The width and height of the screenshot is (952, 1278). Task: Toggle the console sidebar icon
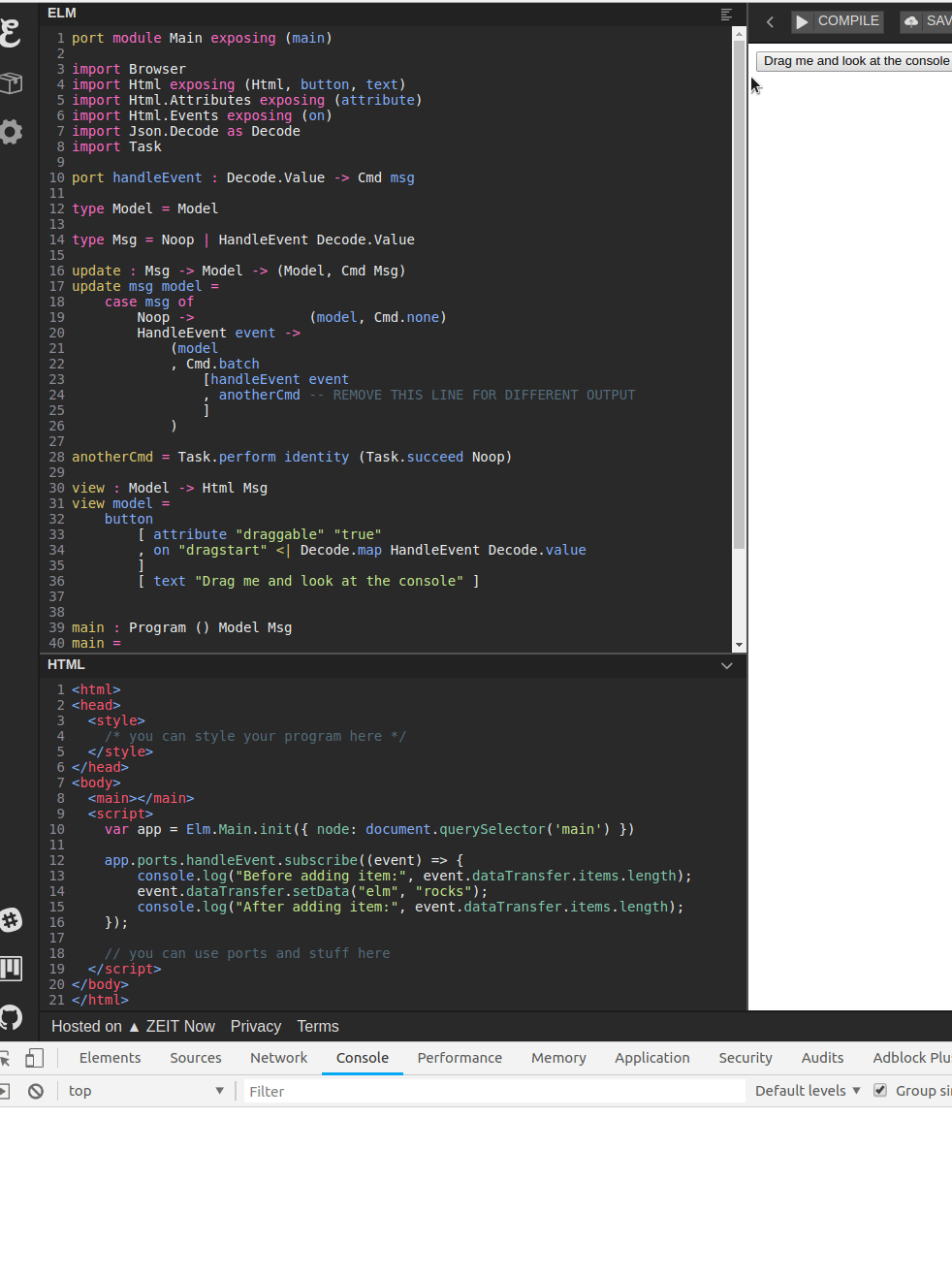(x=5, y=1091)
